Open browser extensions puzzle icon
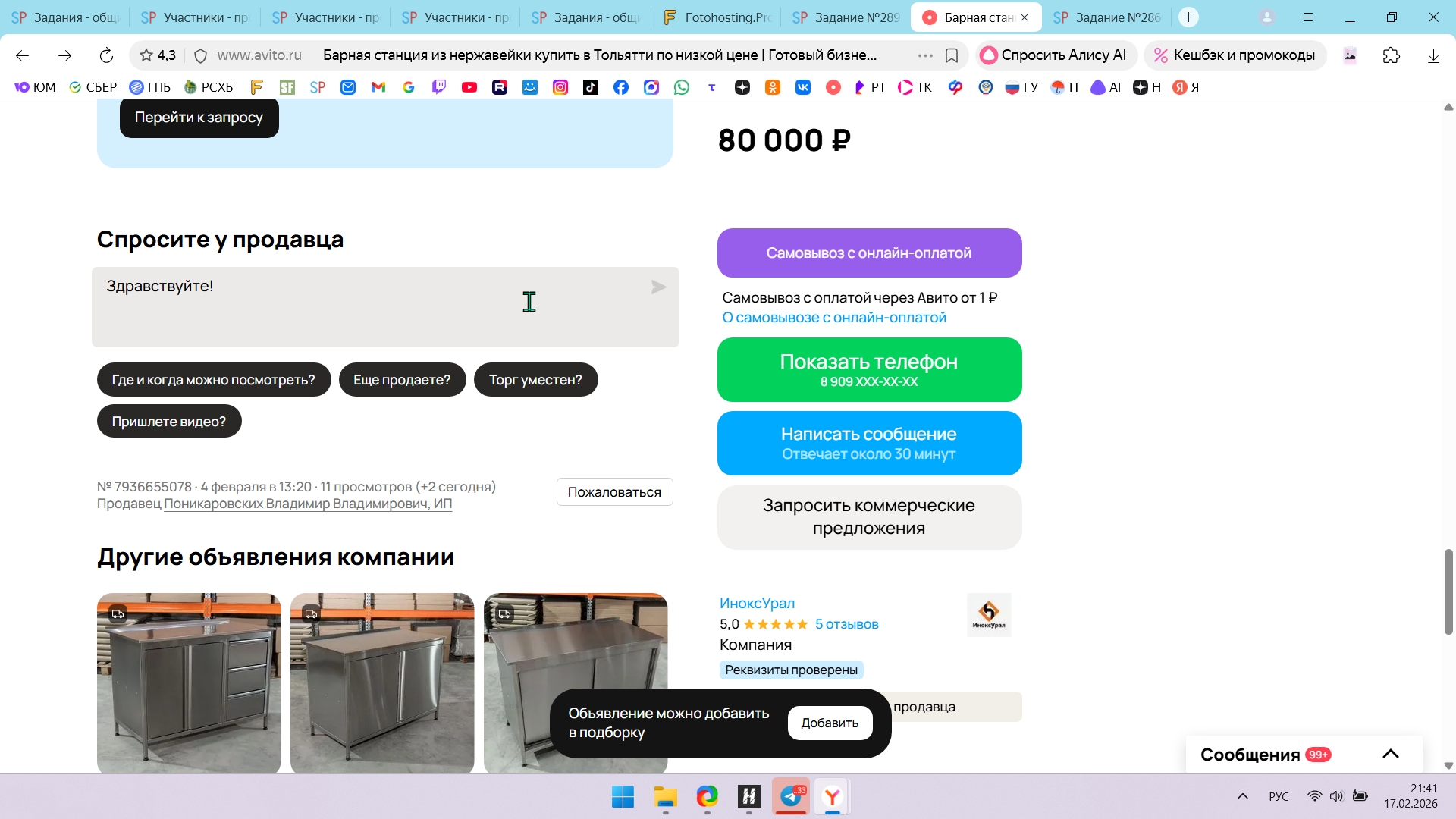The image size is (1456, 819). tap(1391, 55)
